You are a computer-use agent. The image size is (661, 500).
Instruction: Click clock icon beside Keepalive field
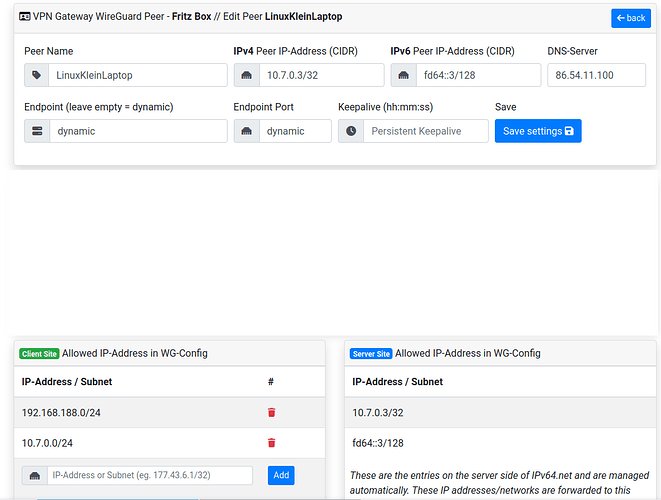tap(351, 131)
